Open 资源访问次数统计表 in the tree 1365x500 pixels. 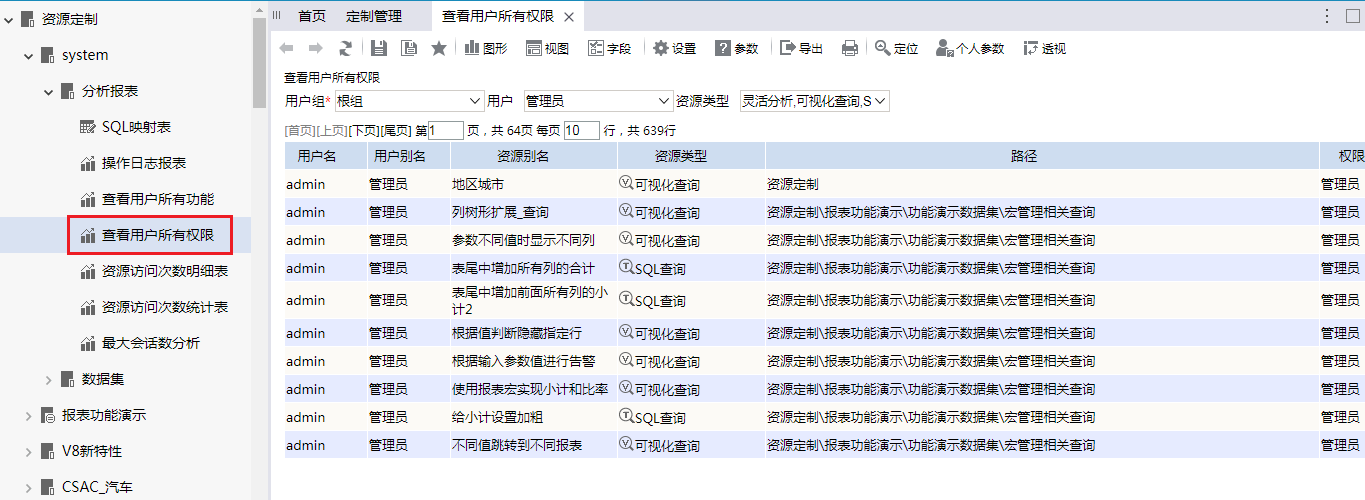coord(165,307)
